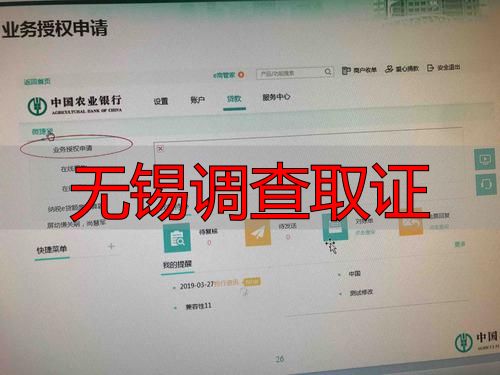The width and height of the screenshot is (500, 375).
Task: Select the 快捷菜单 tab
Action: pos(52,250)
